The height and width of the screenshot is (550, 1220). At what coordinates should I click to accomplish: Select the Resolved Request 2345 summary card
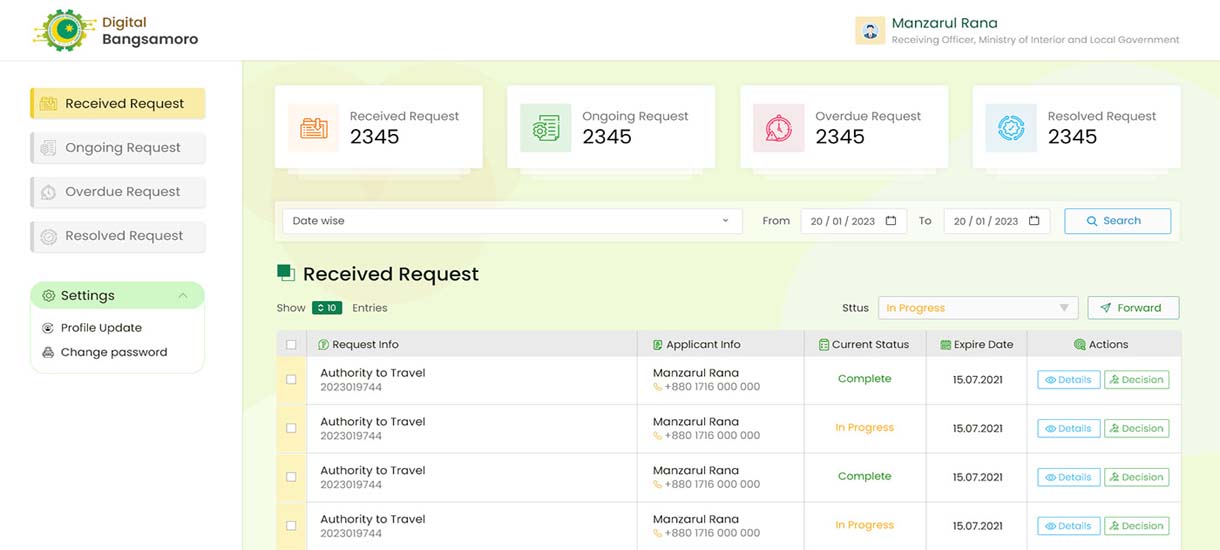[x=1076, y=127]
